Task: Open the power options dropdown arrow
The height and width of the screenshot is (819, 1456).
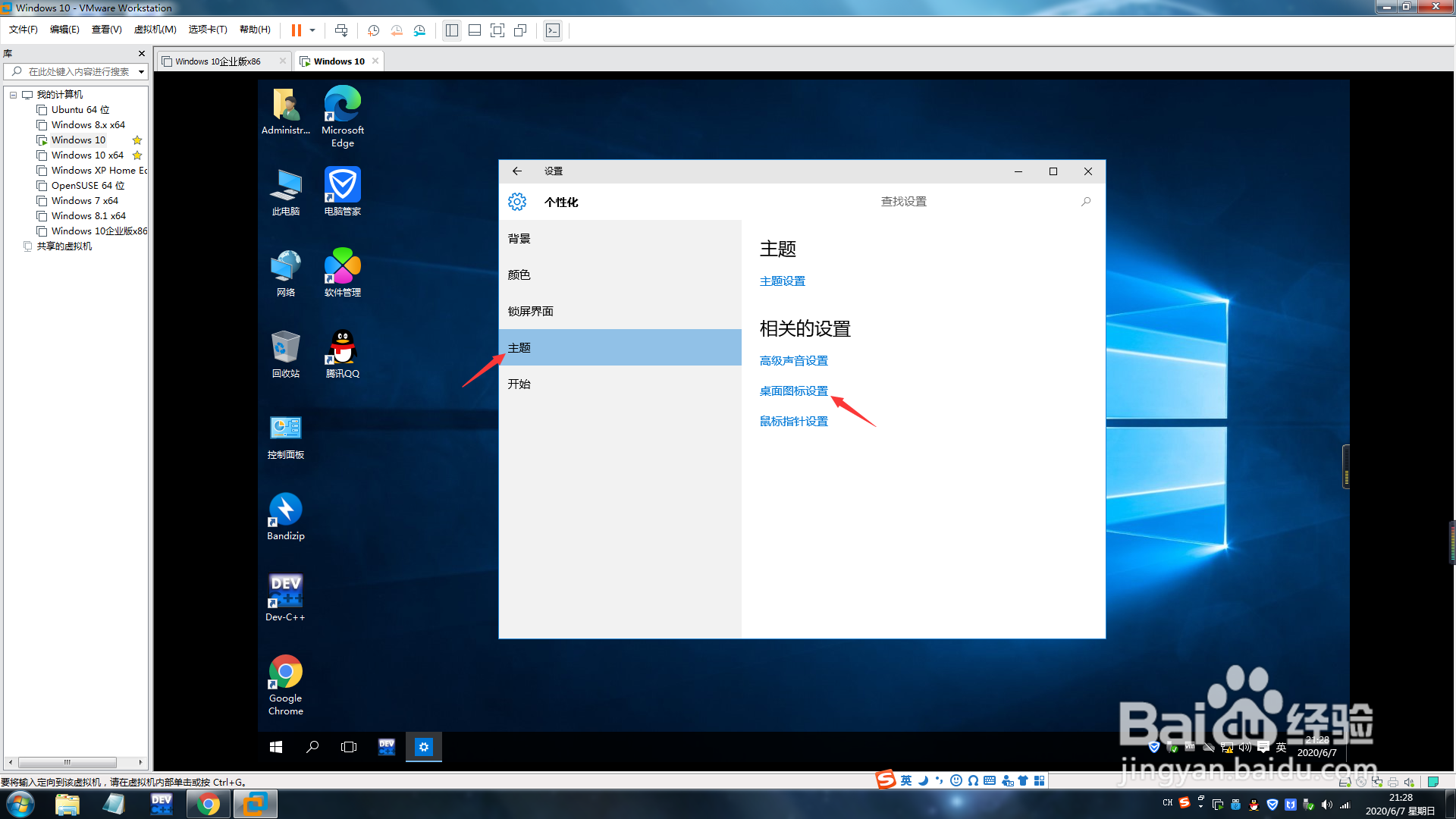Action: pos(312,30)
